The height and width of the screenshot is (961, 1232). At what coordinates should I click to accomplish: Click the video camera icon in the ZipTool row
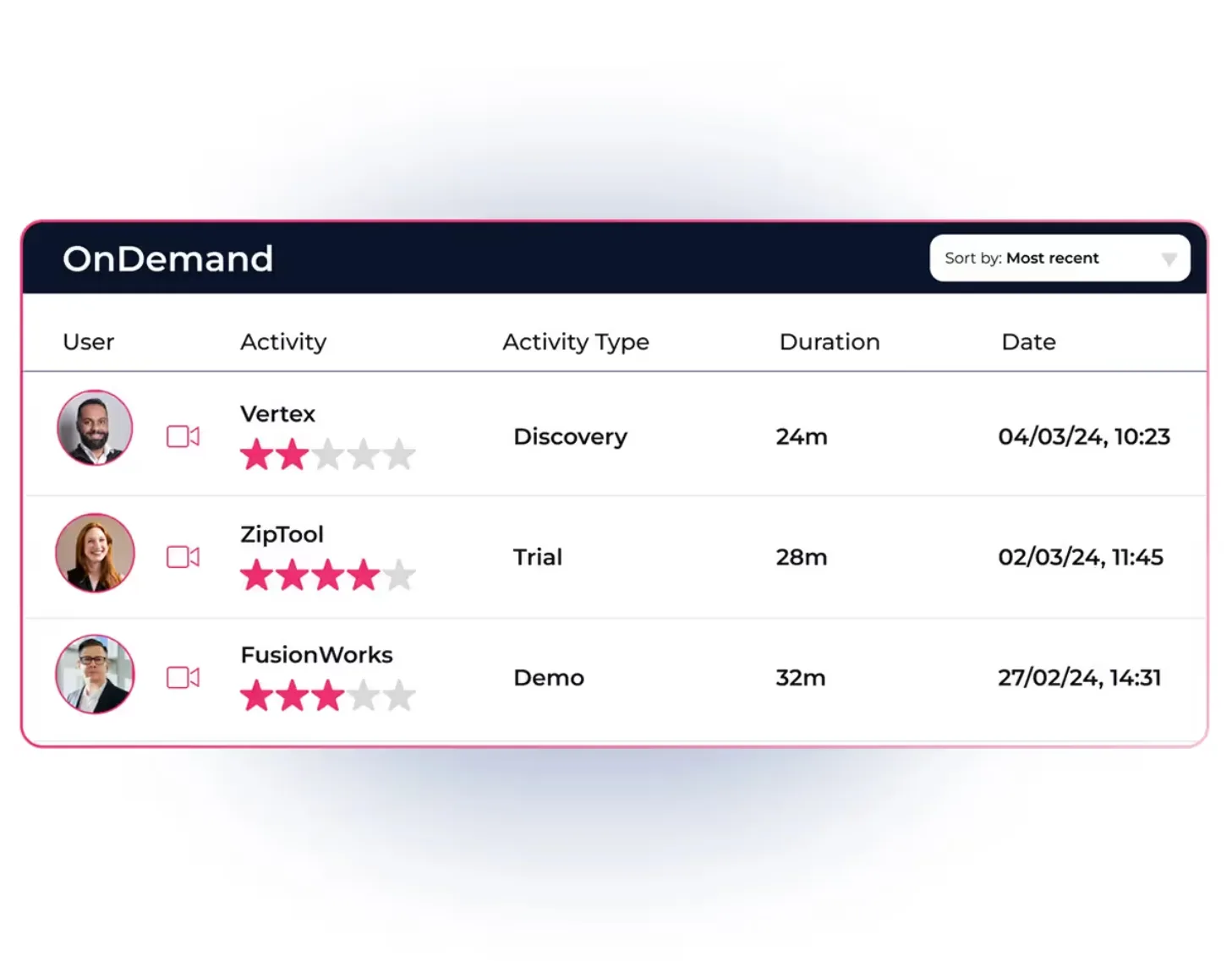coord(183,557)
